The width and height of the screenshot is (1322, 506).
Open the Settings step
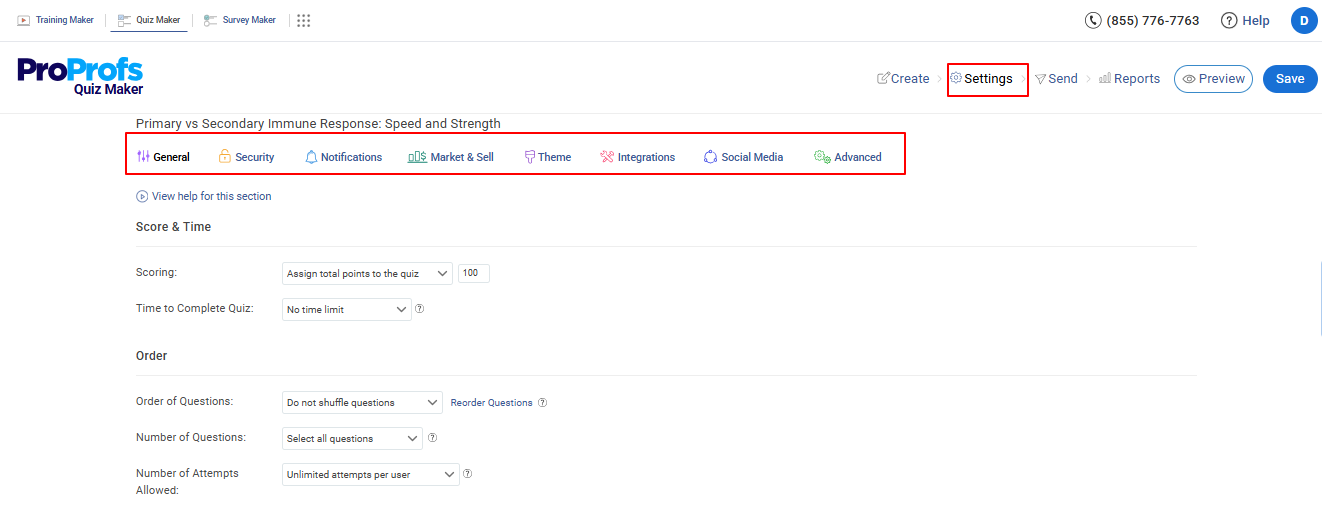[x=981, y=78]
